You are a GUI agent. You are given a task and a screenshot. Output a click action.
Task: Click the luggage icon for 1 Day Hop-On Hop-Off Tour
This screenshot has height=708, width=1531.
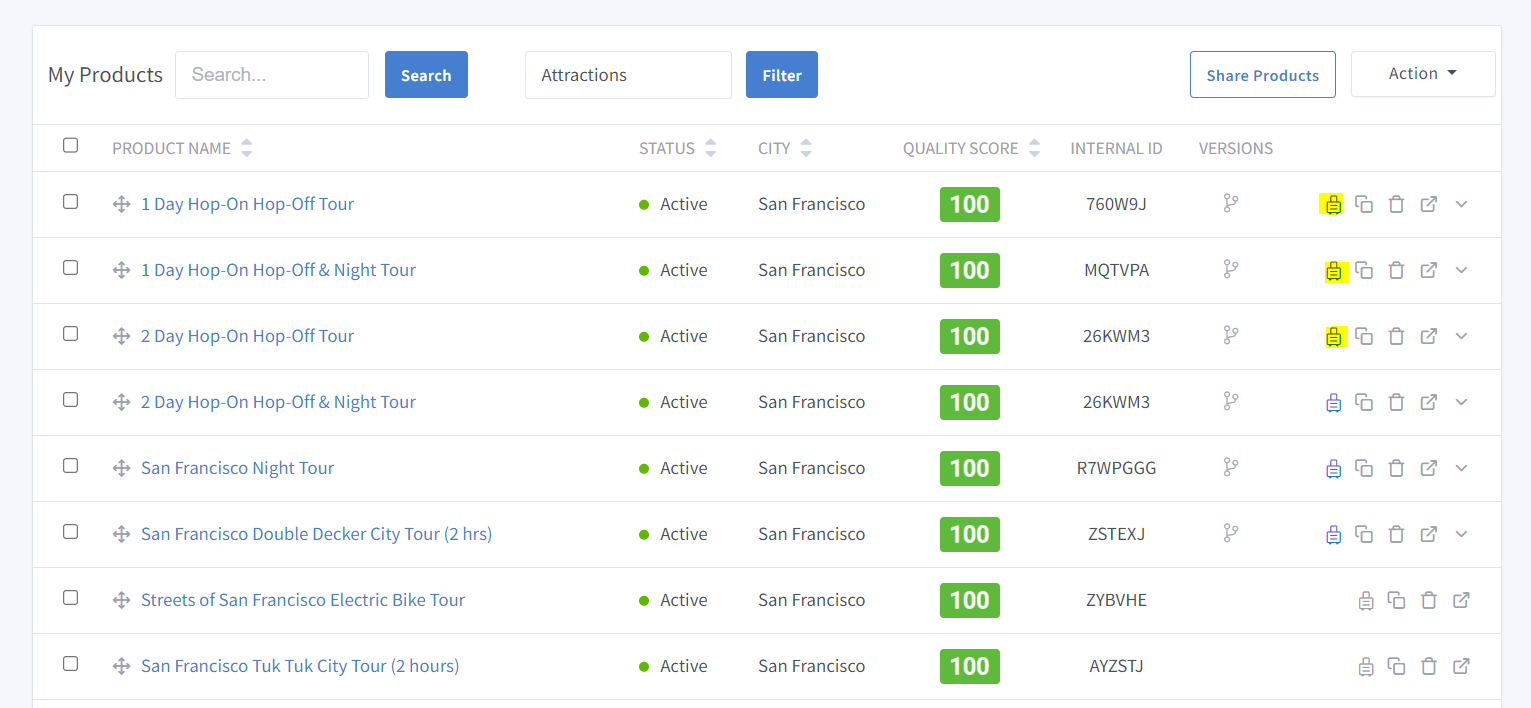click(1333, 205)
